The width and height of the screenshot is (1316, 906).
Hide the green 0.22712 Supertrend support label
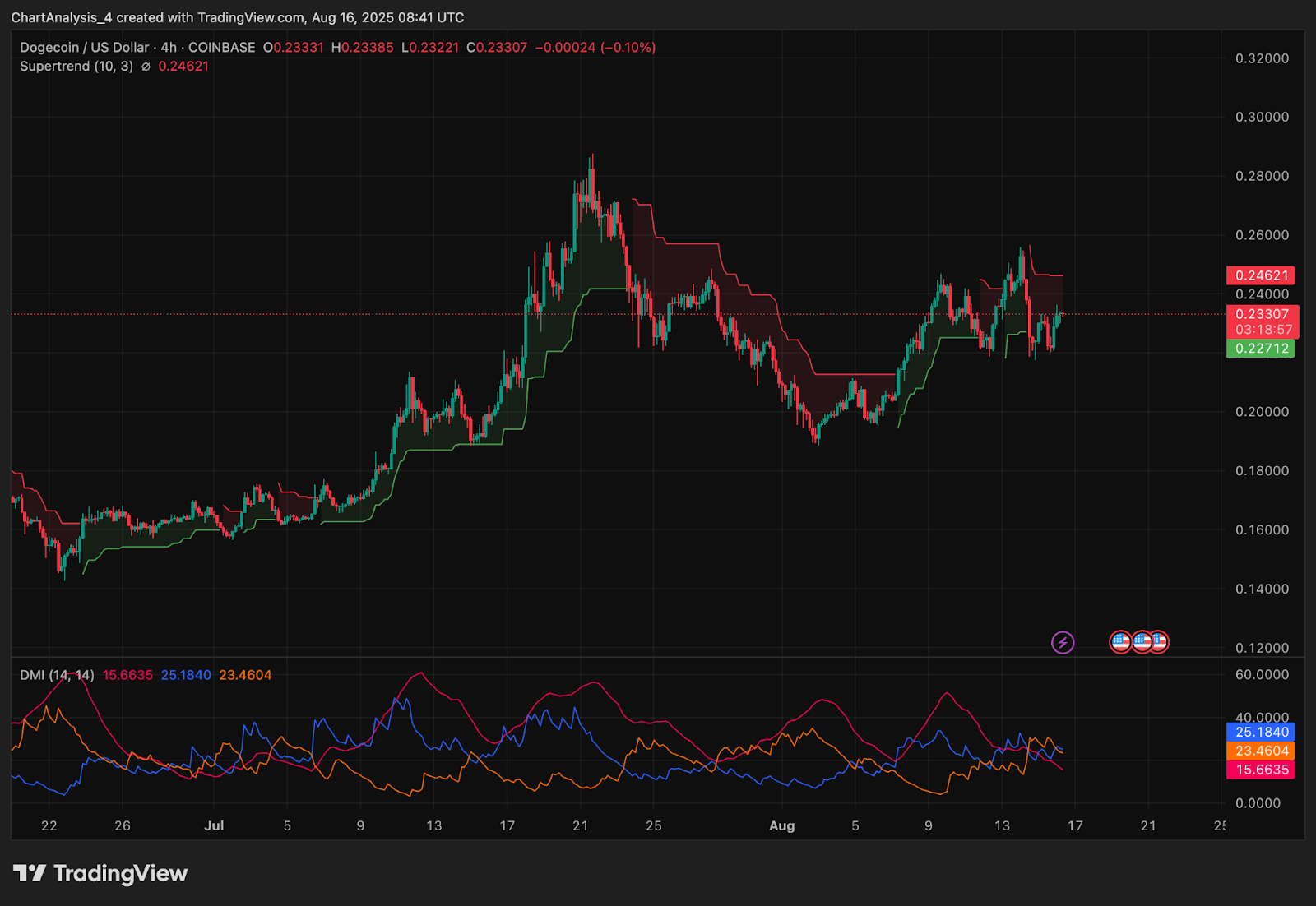coord(1261,349)
